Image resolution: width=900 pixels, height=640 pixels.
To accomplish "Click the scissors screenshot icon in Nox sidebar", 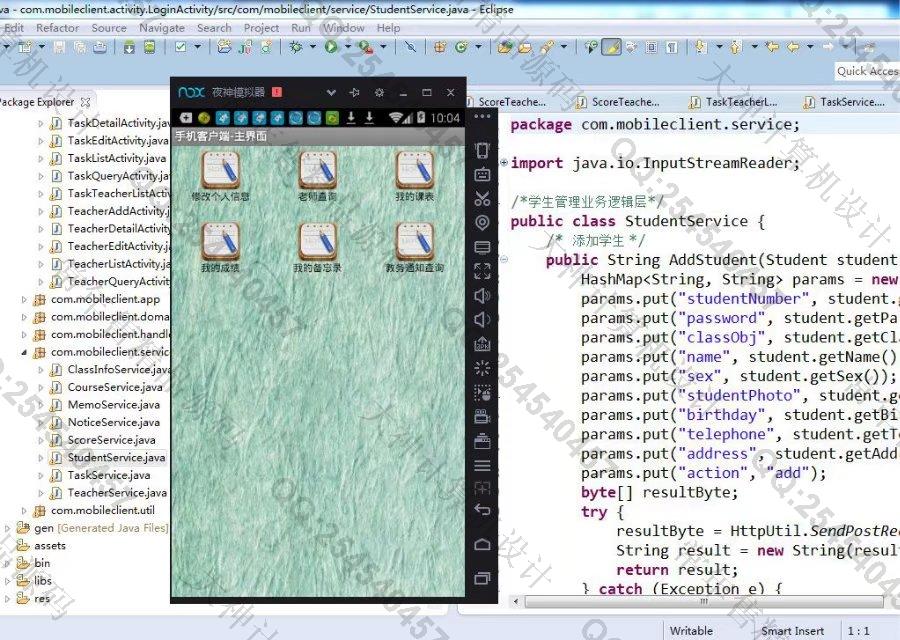I will click(482, 198).
